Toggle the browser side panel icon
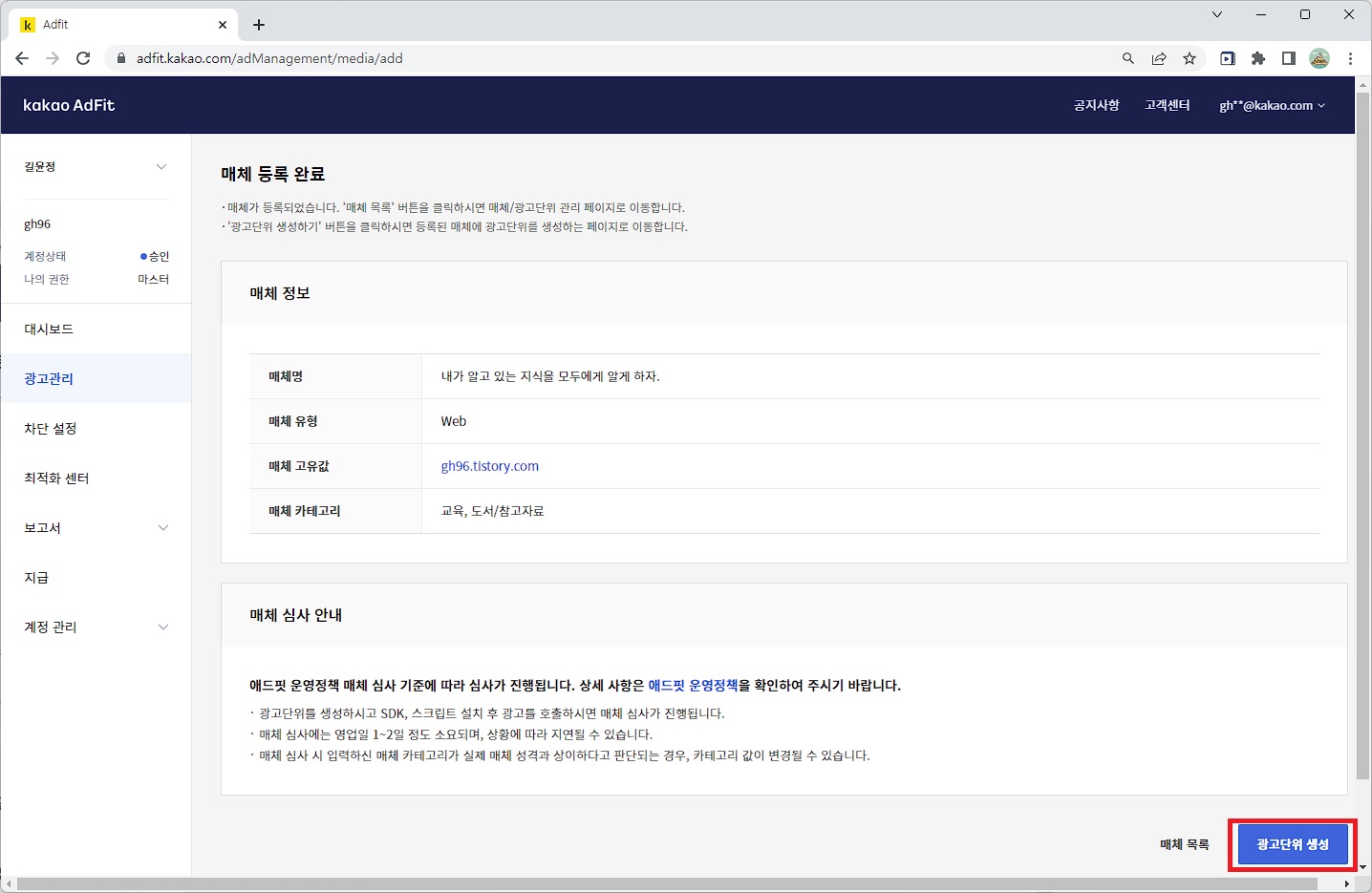This screenshot has width=1372, height=893. click(x=1289, y=58)
